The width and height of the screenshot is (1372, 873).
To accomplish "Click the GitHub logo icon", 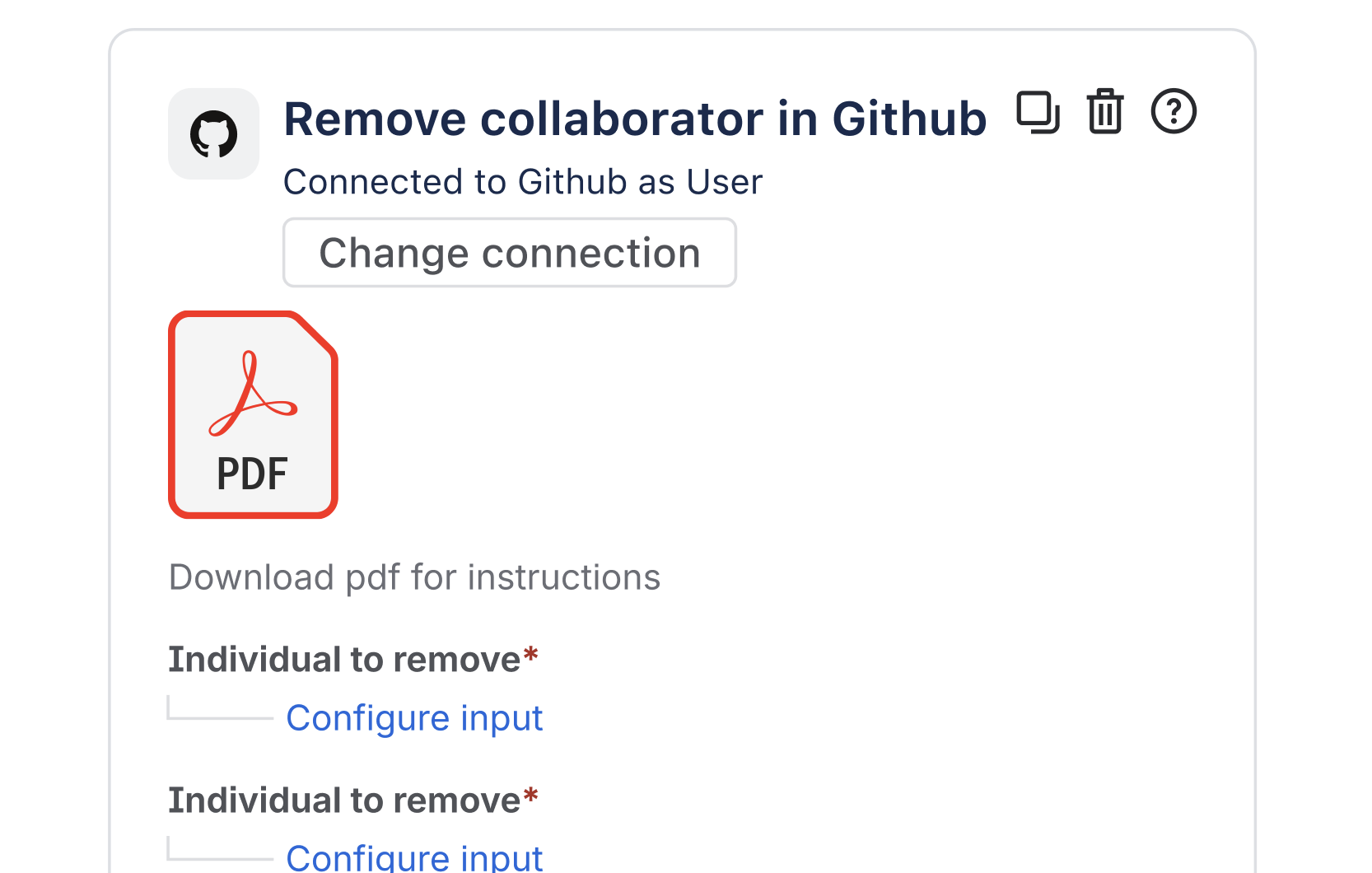I will (x=214, y=134).
